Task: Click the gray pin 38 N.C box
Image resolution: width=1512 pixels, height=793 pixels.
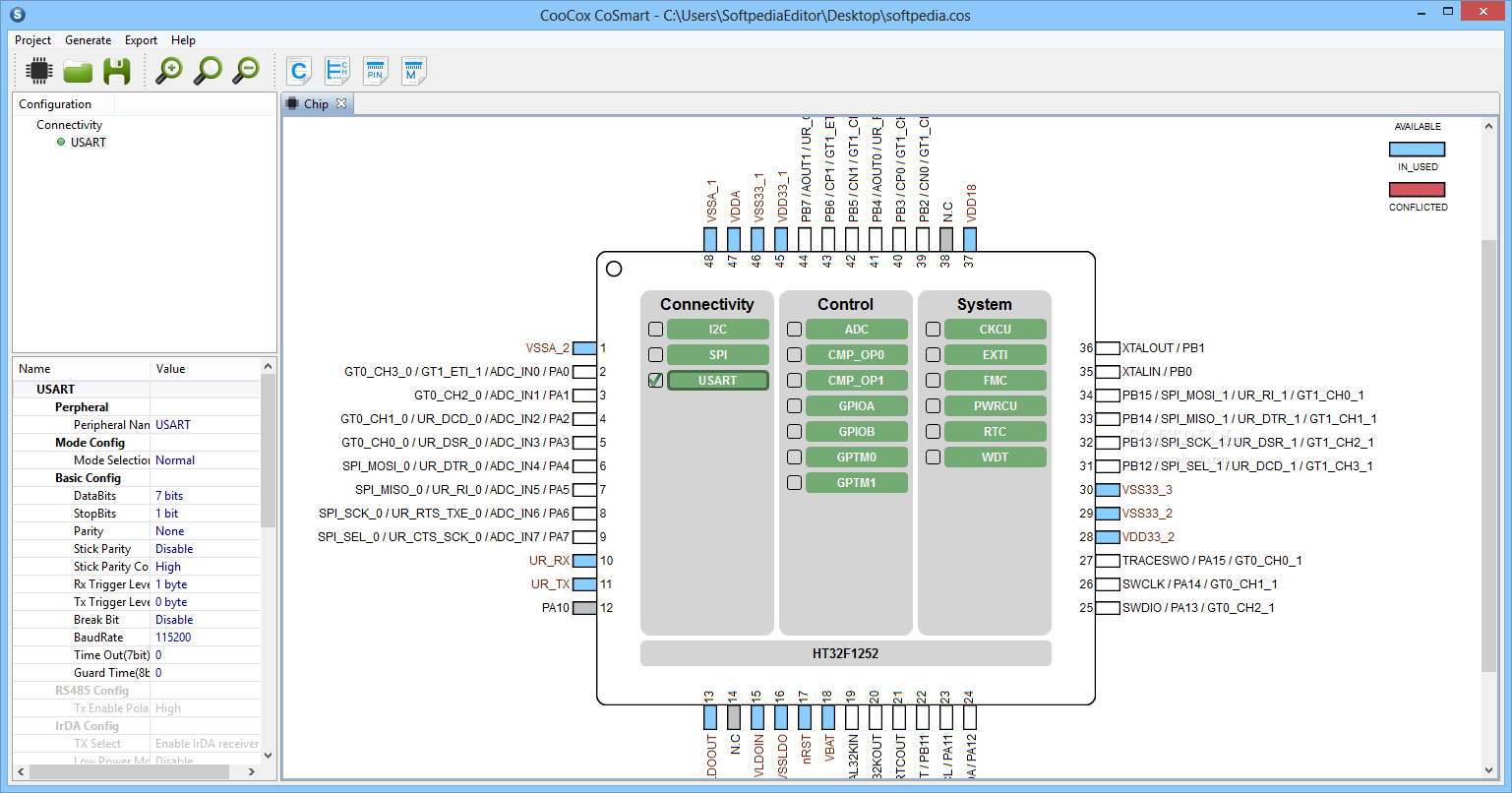Action: coord(946,239)
